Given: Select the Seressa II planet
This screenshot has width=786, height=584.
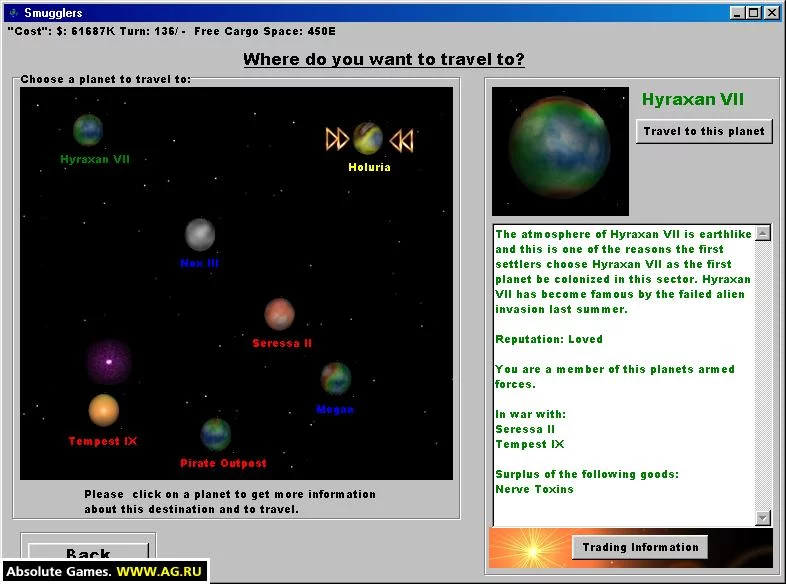Looking at the screenshot, I should click(x=280, y=314).
